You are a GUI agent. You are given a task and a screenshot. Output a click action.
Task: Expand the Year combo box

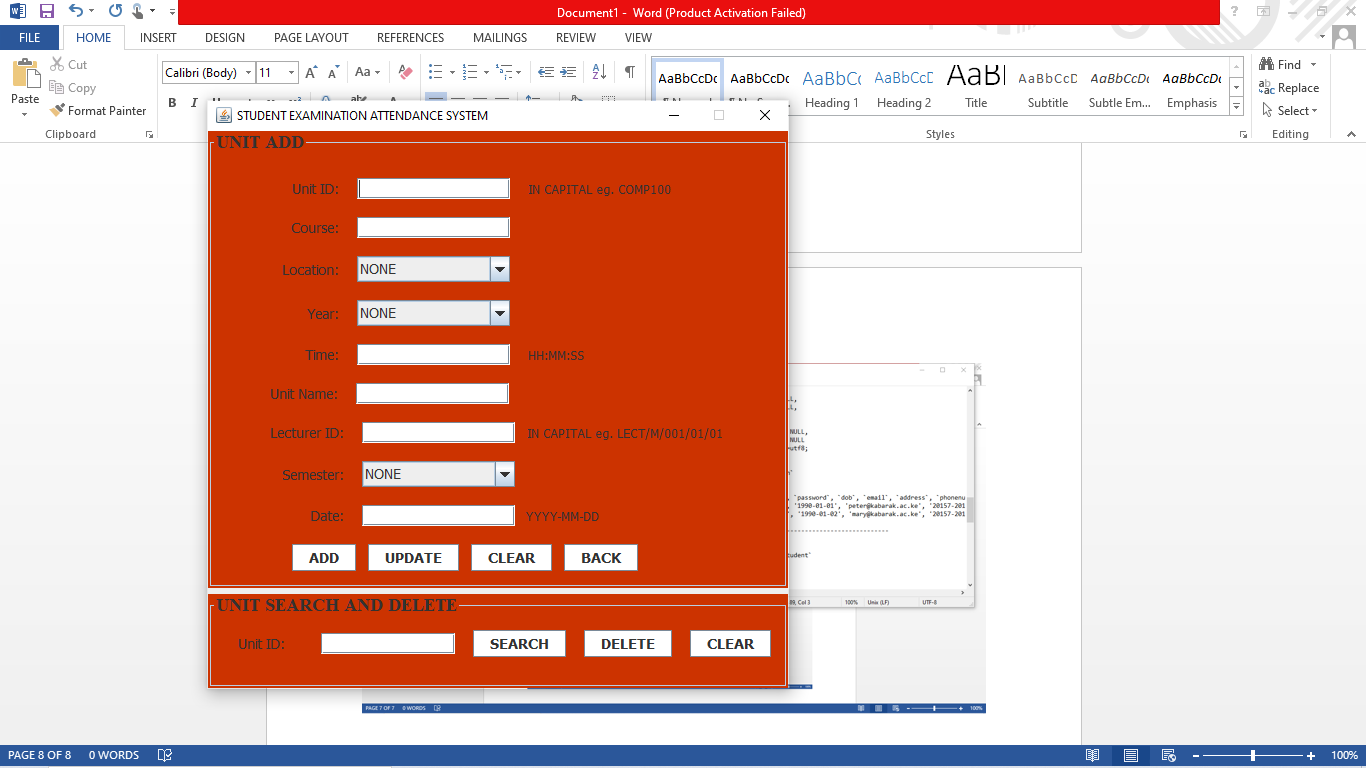click(500, 312)
